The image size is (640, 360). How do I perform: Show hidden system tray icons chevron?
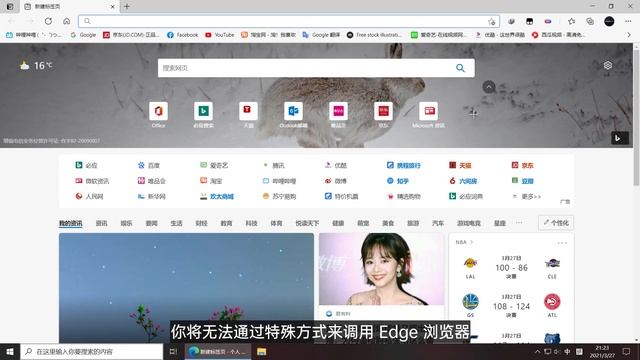click(x=537, y=351)
